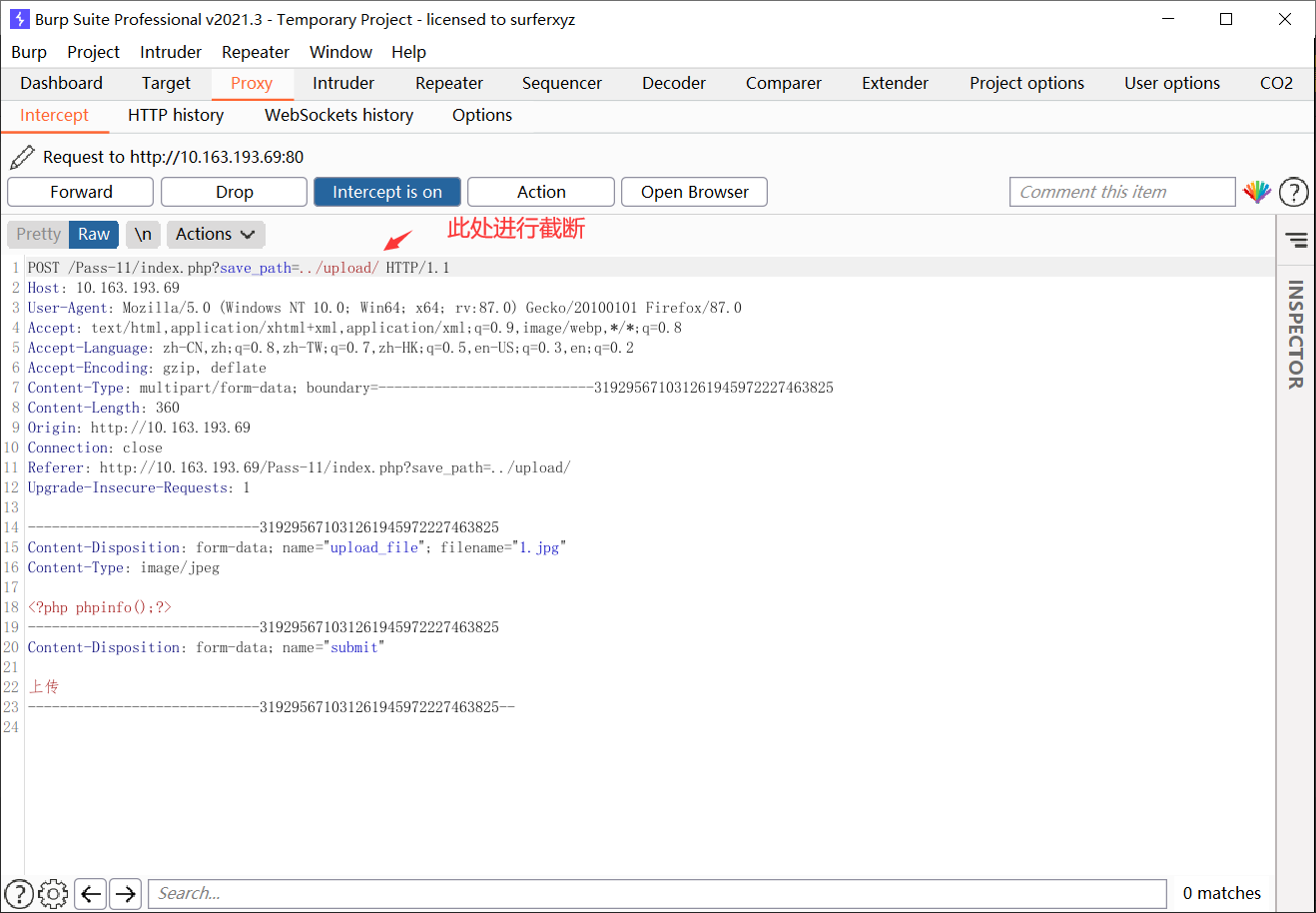
Task: Click the User-Agent header line
Action: tap(384, 308)
